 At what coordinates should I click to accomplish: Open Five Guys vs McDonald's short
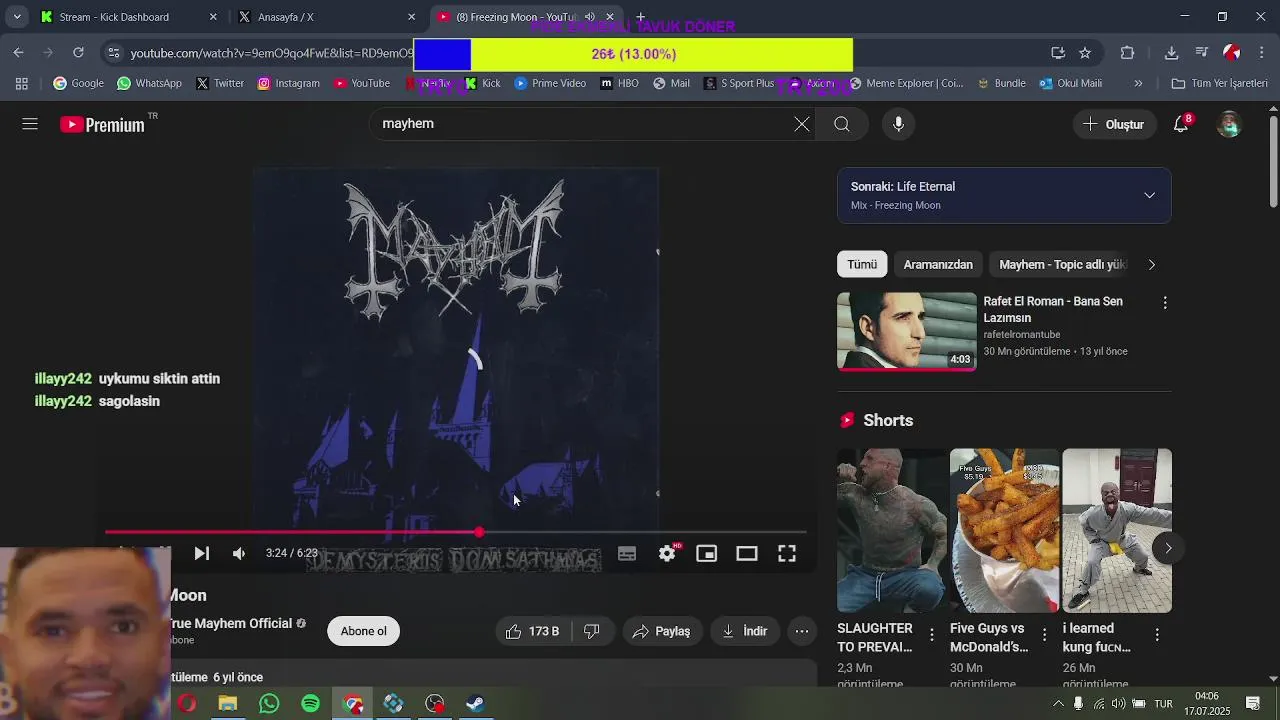tap(1004, 530)
